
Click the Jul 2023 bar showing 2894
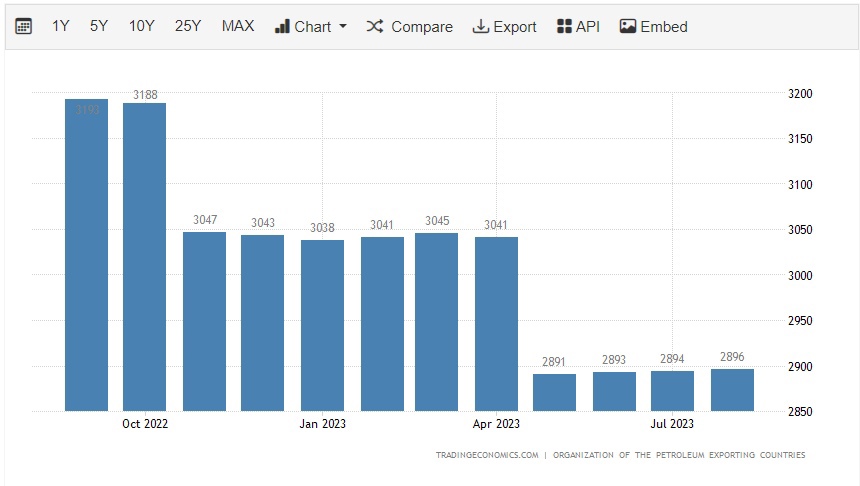tap(672, 391)
